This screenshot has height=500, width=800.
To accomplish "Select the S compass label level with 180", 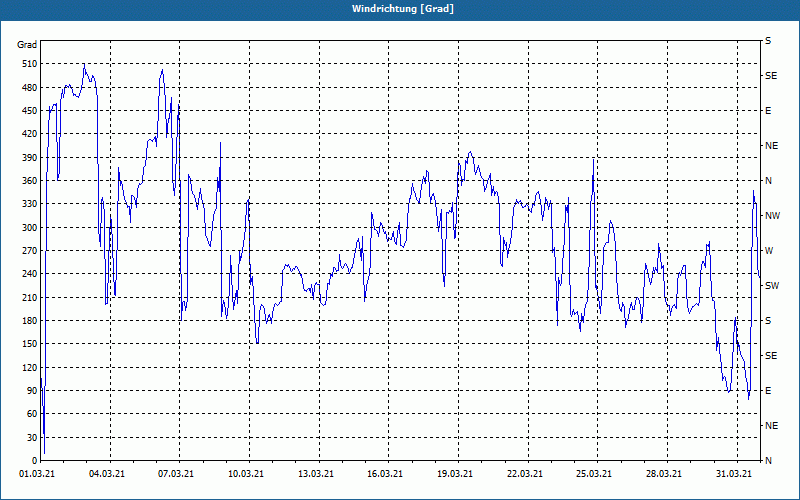I will pyautogui.click(x=768, y=321).
